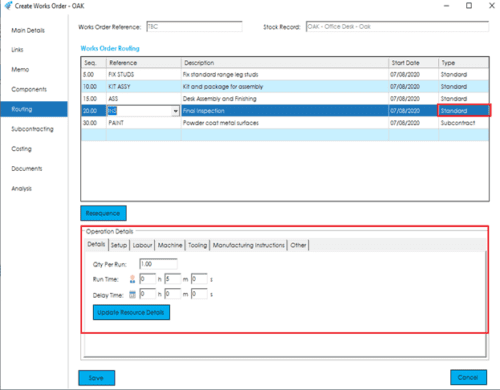The image size is (500, 390).
Task: Switch to the Other tab
Action: pos(298,245)
